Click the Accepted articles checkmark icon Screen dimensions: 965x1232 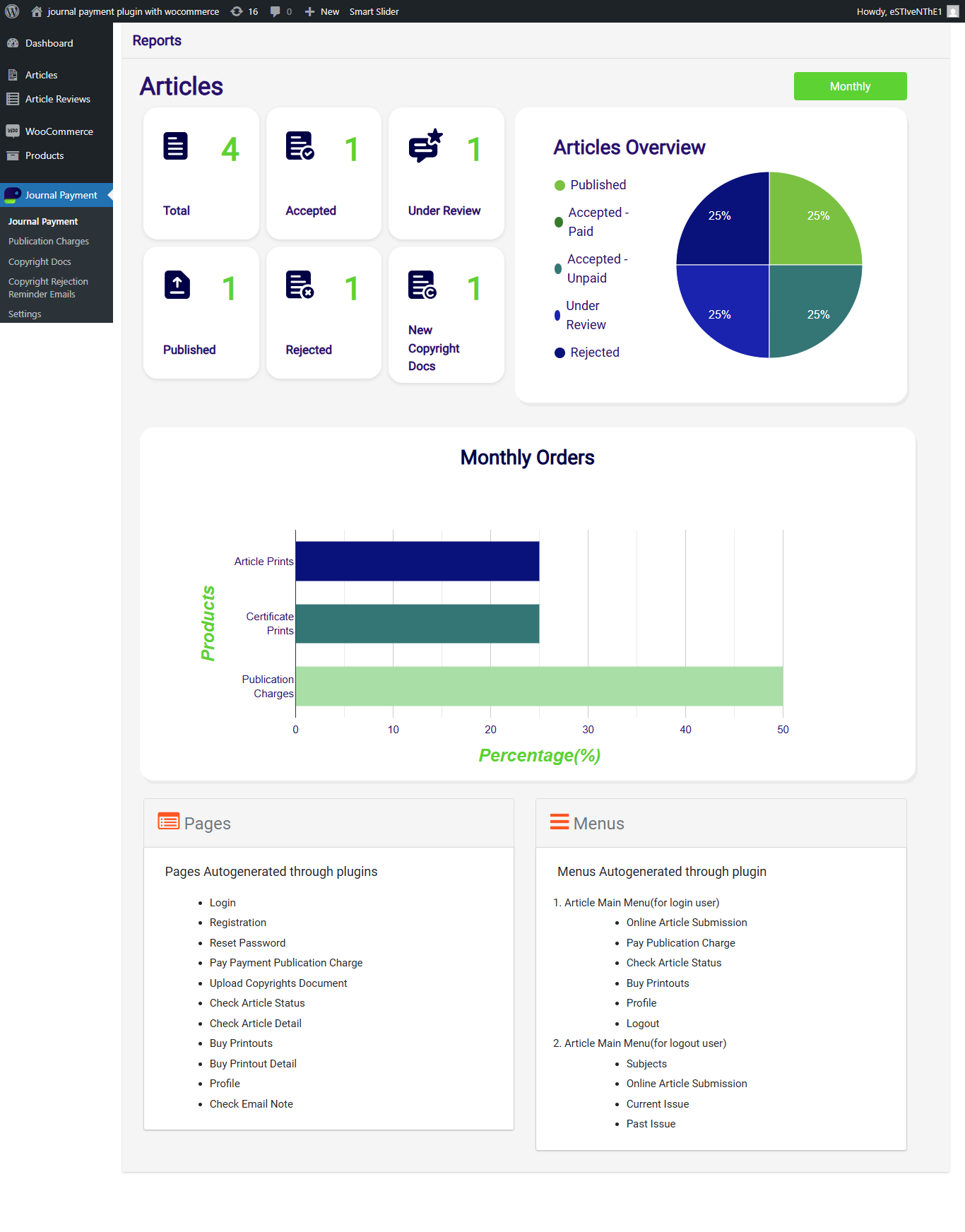[300, 146]
